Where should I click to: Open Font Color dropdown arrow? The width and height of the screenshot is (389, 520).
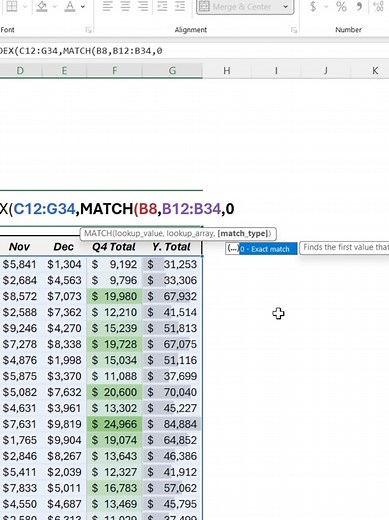[x=83, y=6]
